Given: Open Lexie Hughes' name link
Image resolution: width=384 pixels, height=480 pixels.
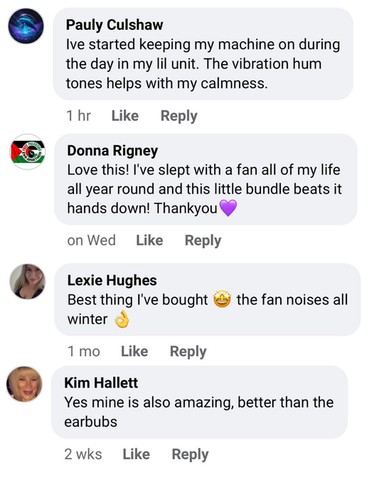Looking at the screenshot, I should (112, 280).
